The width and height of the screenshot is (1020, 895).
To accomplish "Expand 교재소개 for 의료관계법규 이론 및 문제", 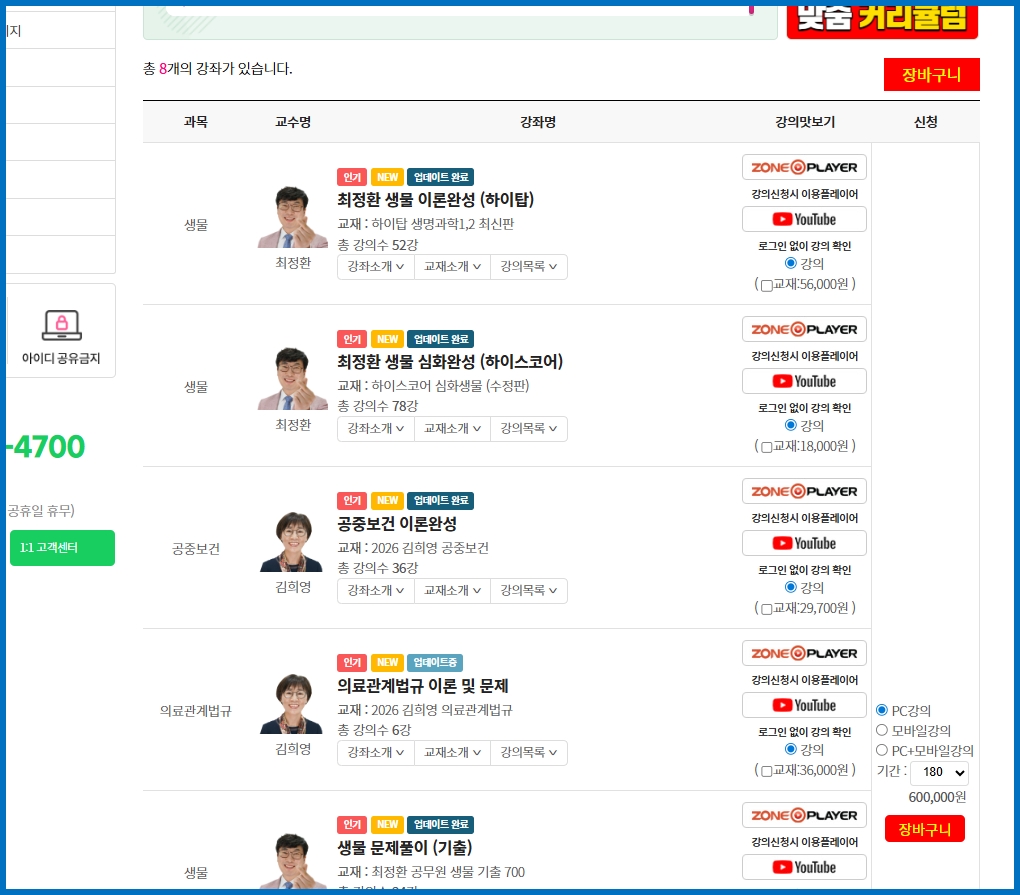I will (x=453, y=753).
